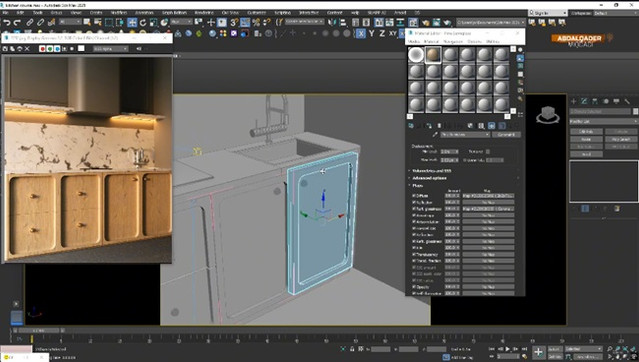Screen dimensions: 639x362
Task: Open Material Editor Navigation menu
Action: [x=453, y=42]
